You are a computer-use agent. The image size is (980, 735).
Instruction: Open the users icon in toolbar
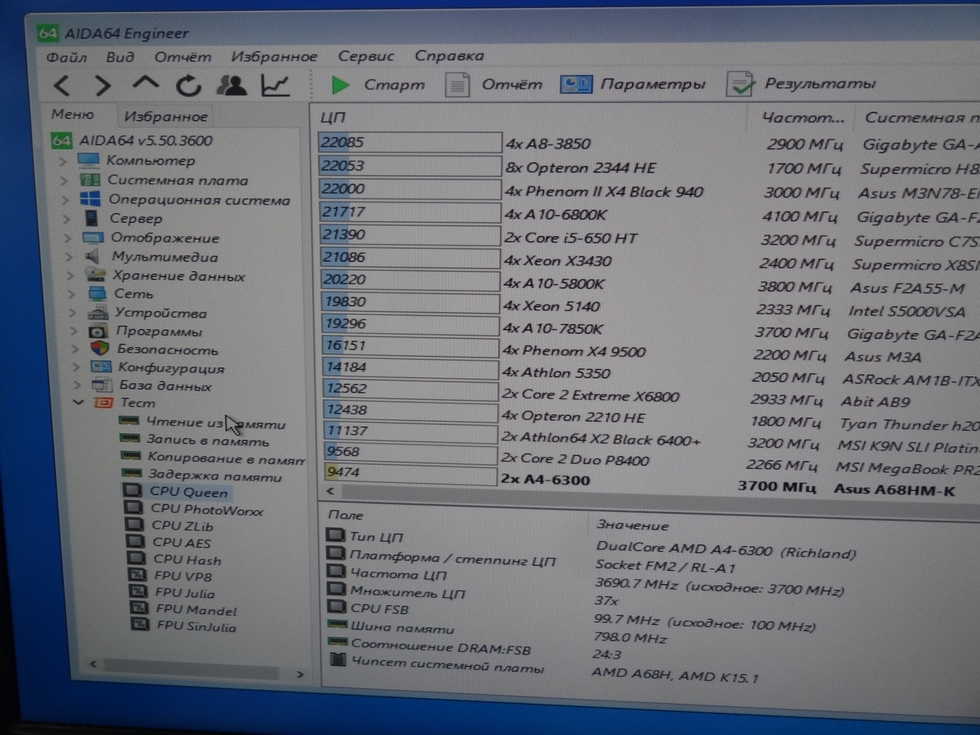[x=231, y=86]
